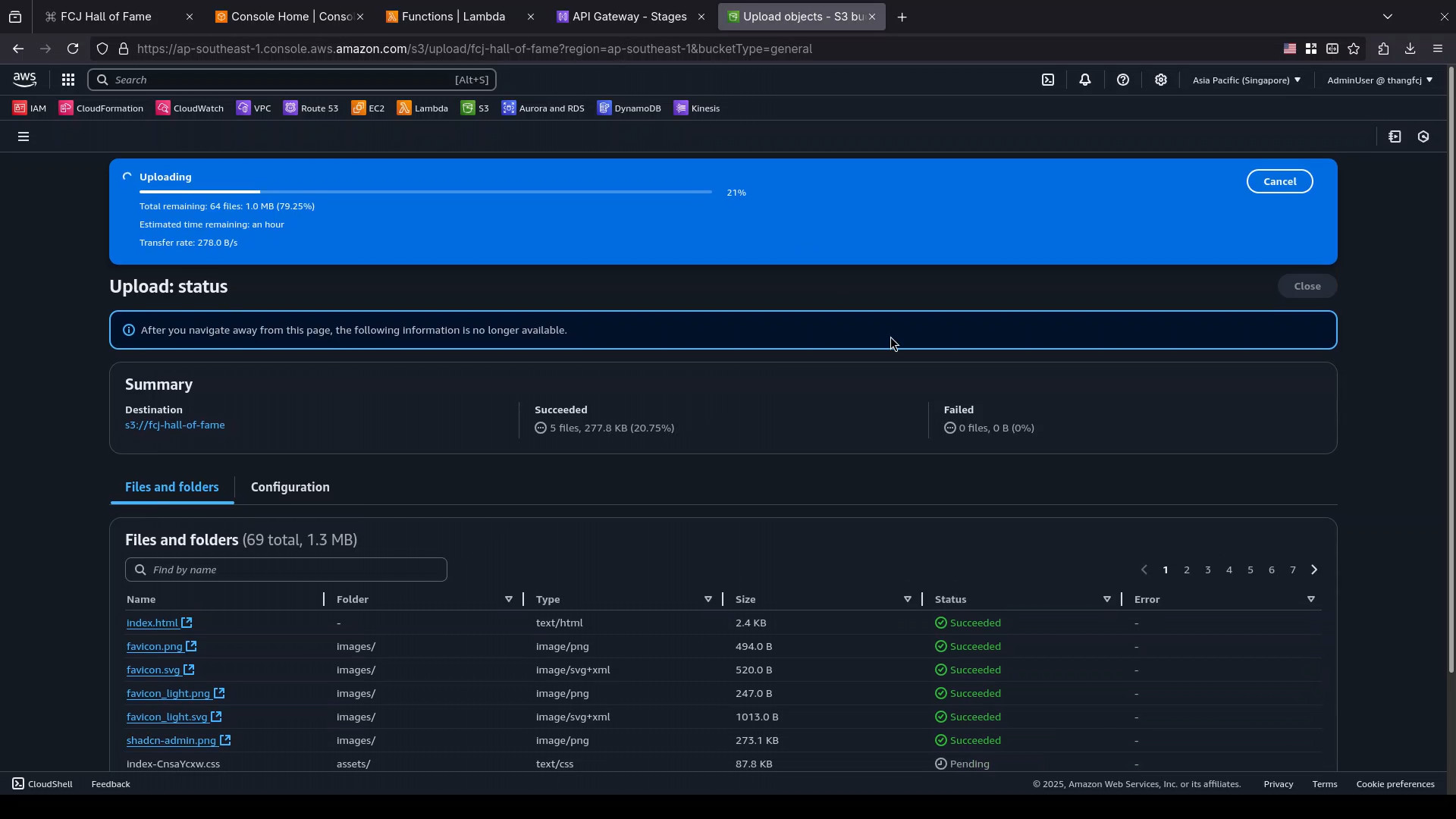Open the left navigation hamburger menu

(x=24, y=137)
